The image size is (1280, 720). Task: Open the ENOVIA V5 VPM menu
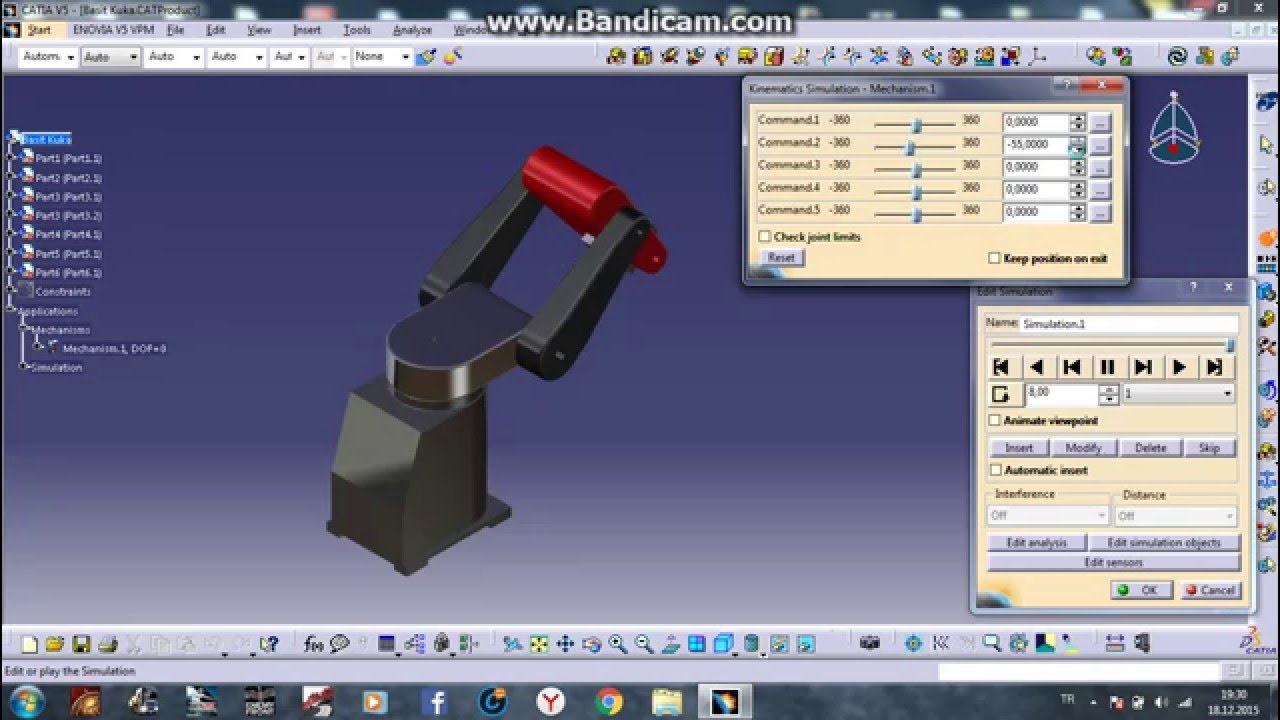pyautogui.click(x=113, y=30)
